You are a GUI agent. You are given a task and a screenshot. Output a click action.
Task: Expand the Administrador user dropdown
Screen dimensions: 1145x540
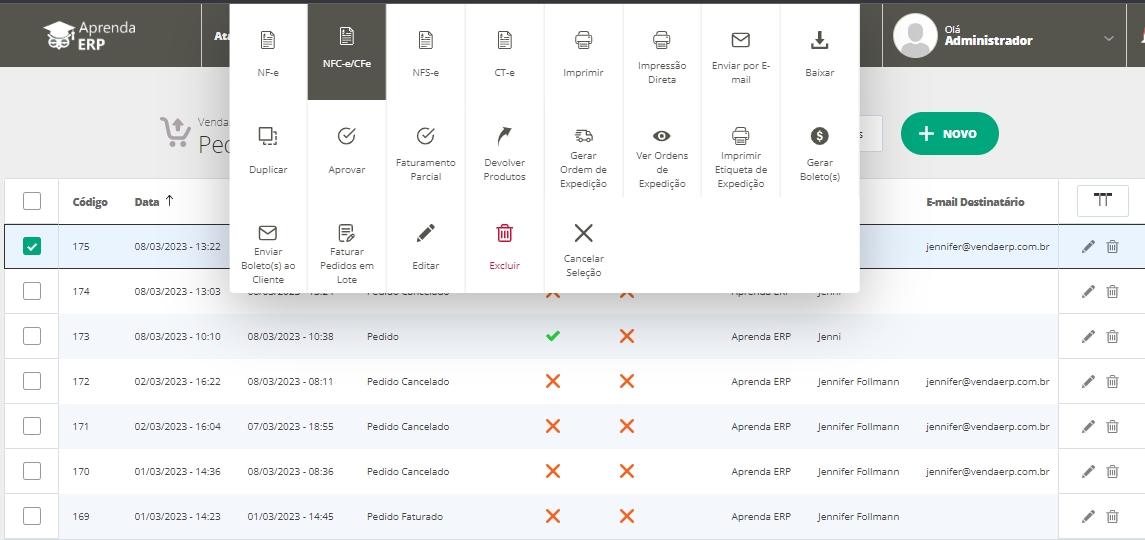(x=1107, y=38)
